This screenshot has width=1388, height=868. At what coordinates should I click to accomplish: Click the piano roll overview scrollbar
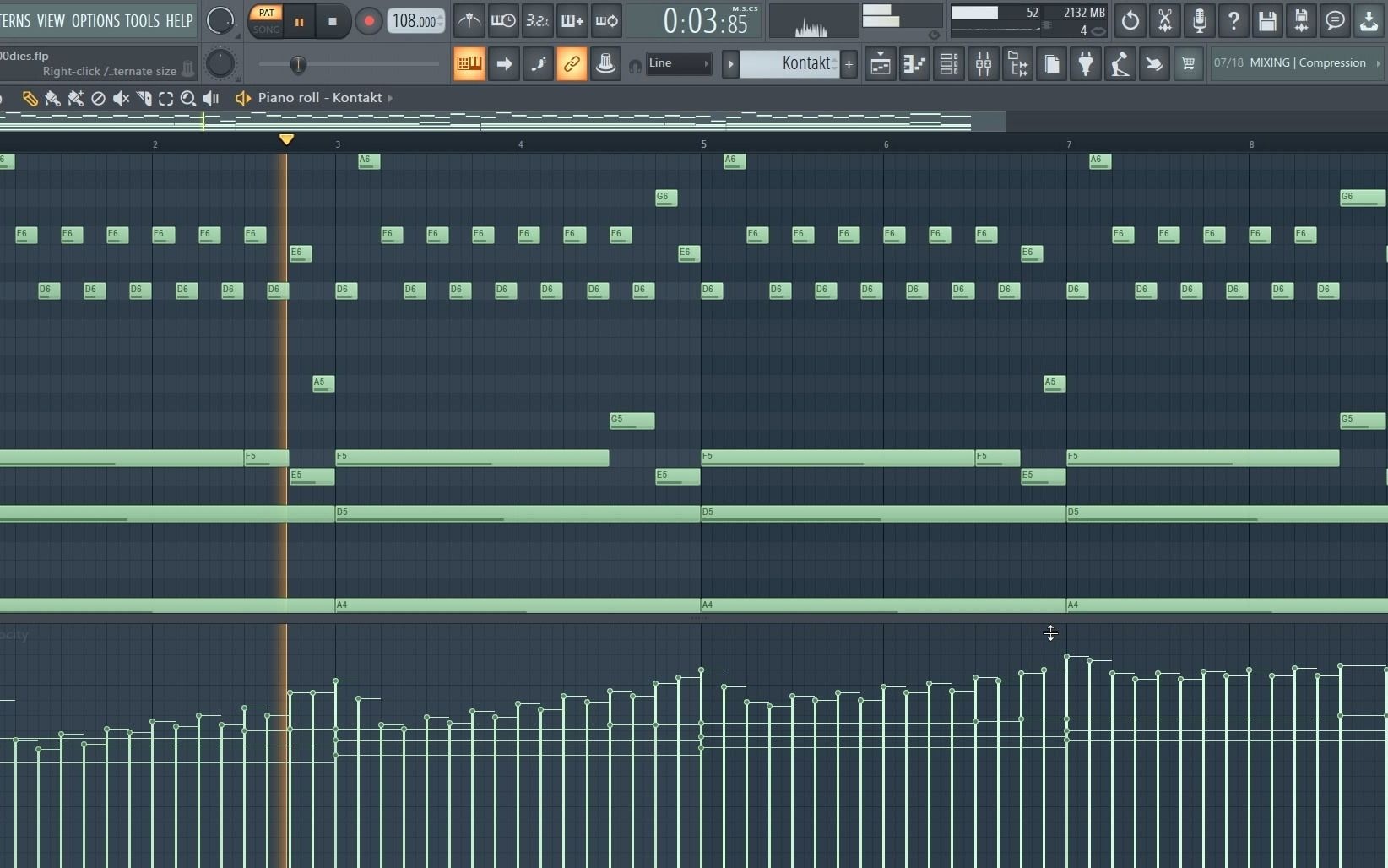coord(503,122)
